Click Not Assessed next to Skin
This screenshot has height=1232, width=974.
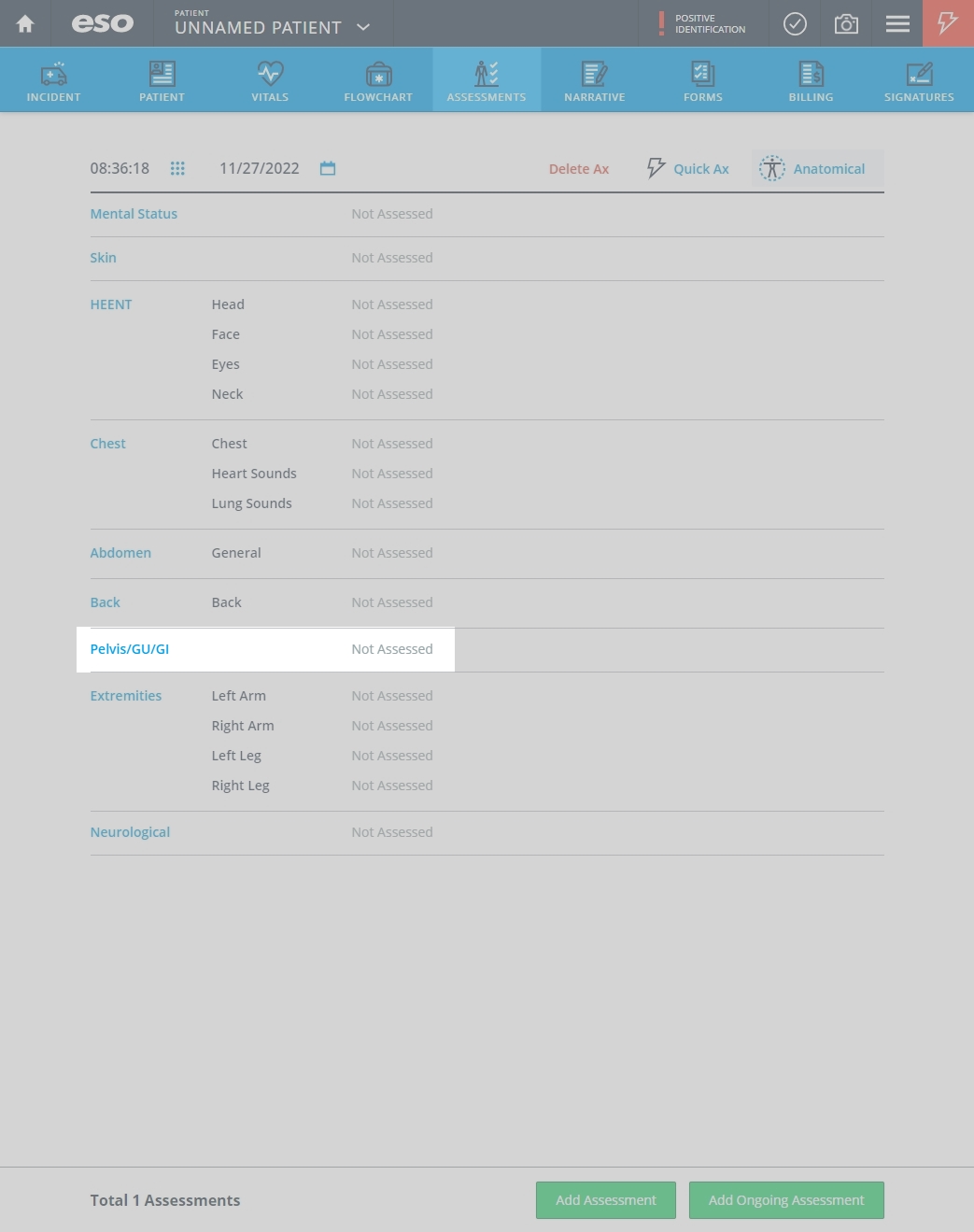coord(392,258)
